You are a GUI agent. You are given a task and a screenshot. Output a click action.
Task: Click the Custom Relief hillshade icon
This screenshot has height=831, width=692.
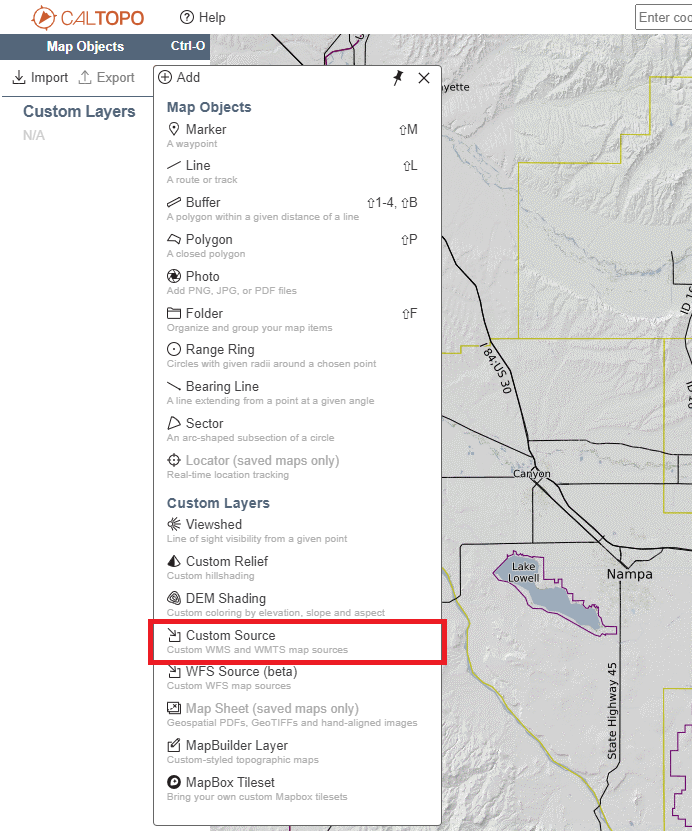tap(173, 561)
